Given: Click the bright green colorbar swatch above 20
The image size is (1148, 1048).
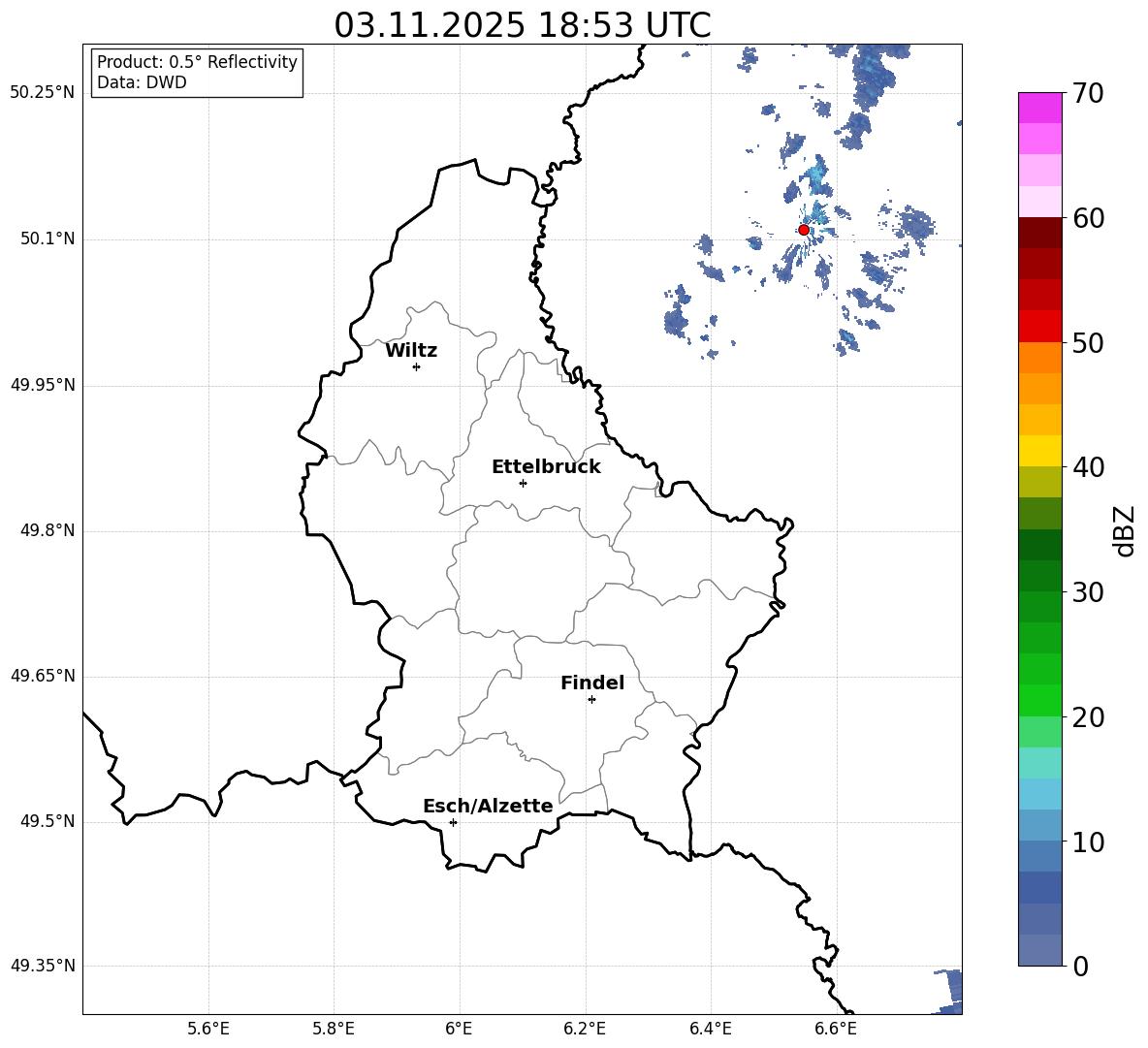Looking at the screenshot, I should (1040, 700).
